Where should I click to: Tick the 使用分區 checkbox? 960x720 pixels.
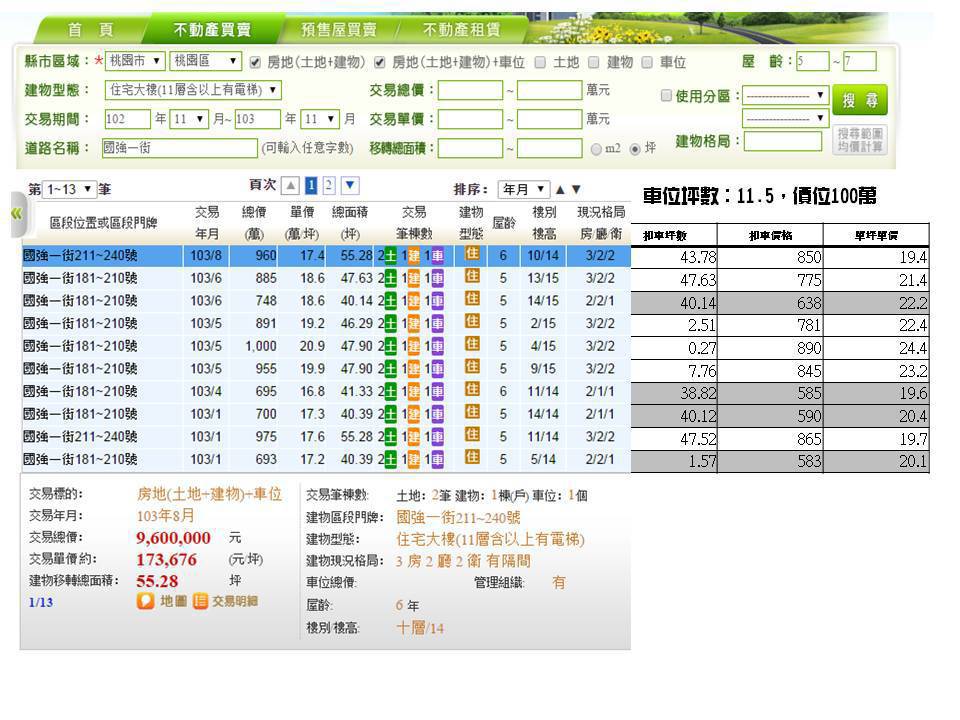(x=667, y=96)
